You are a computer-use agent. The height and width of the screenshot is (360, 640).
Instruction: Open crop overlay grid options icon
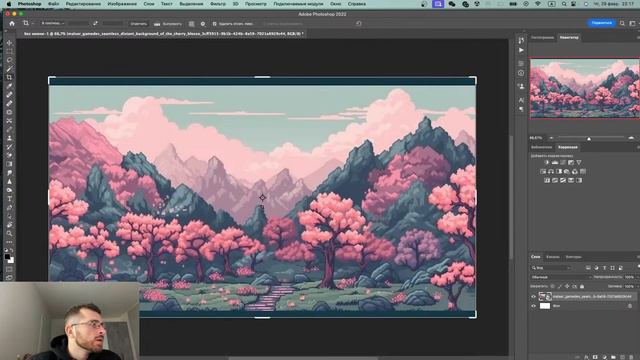coord(191,24)
